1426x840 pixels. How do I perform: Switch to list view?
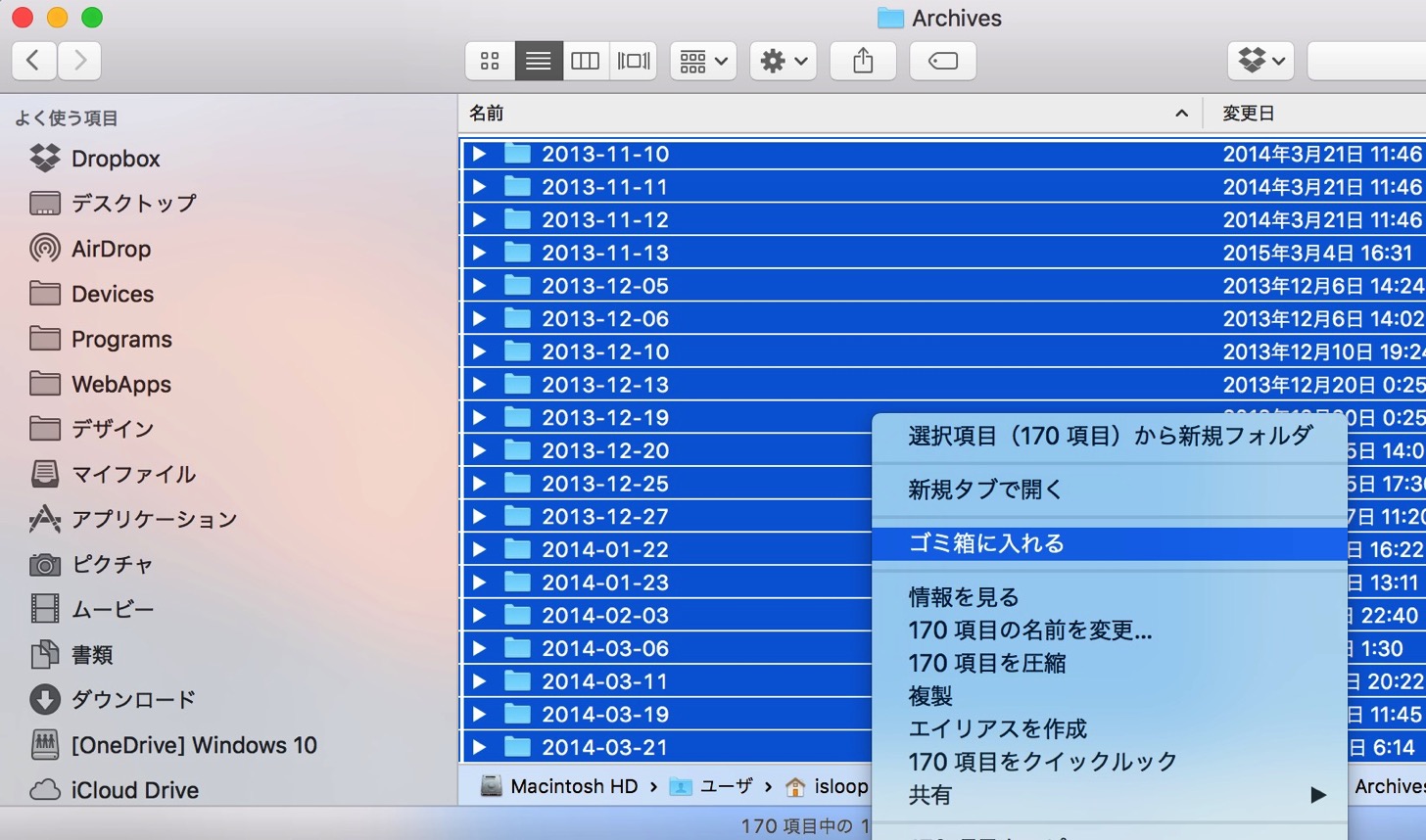538,61
